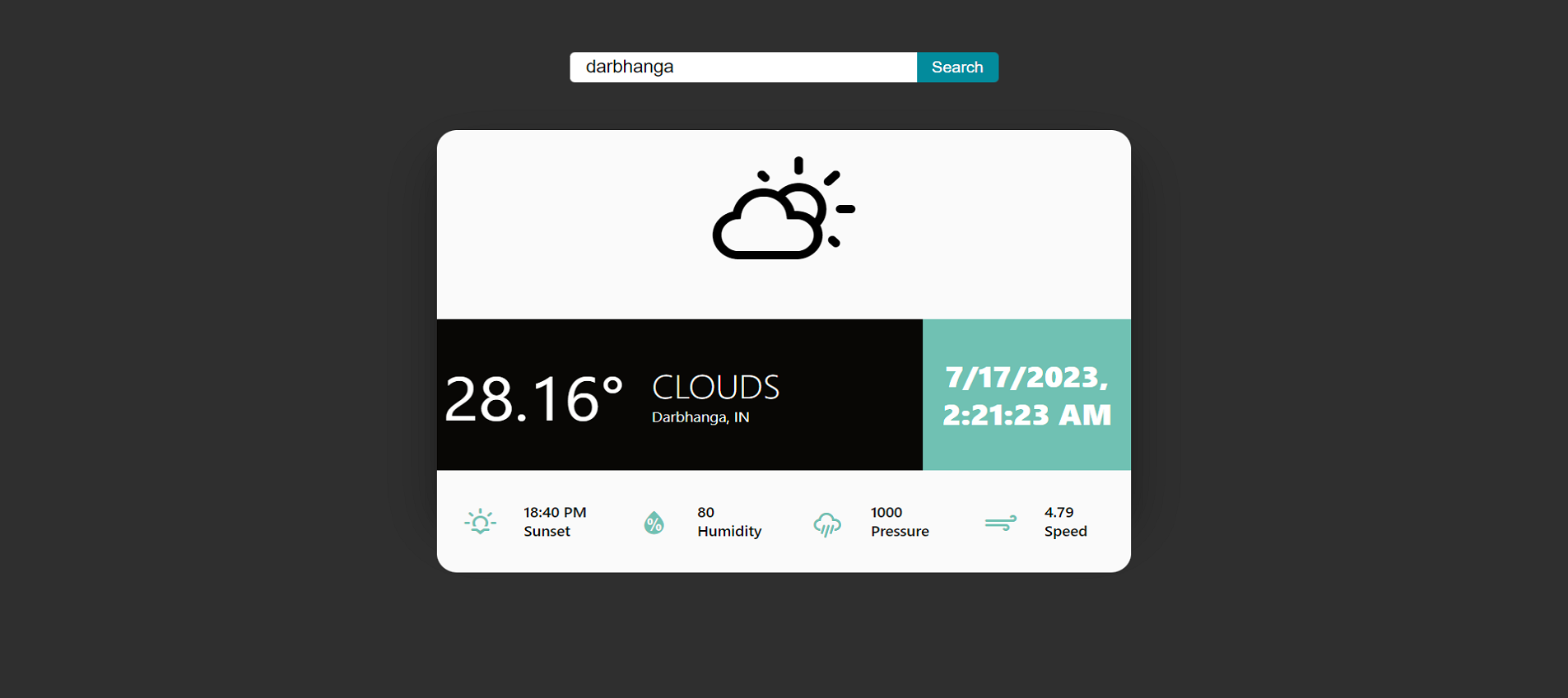Click the Sunset label
Screen dimensions: 1568x698
click(547, 532)
